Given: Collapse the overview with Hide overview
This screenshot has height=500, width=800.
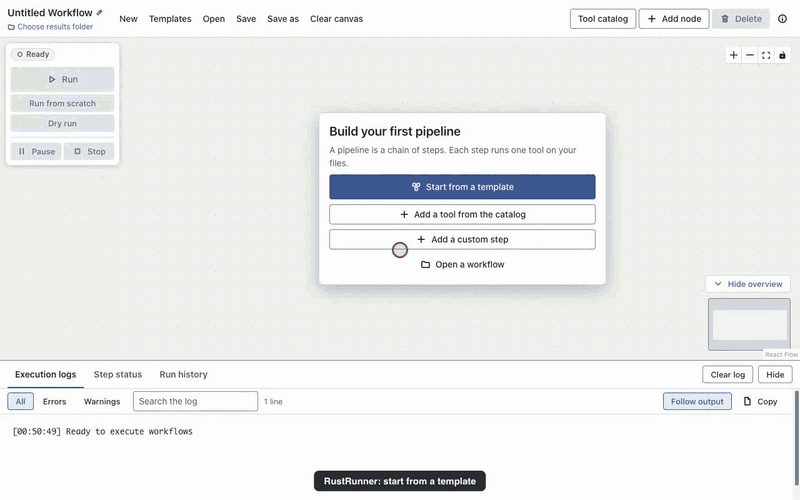Looking at the screenshot, I should click(x=748, y=284).
